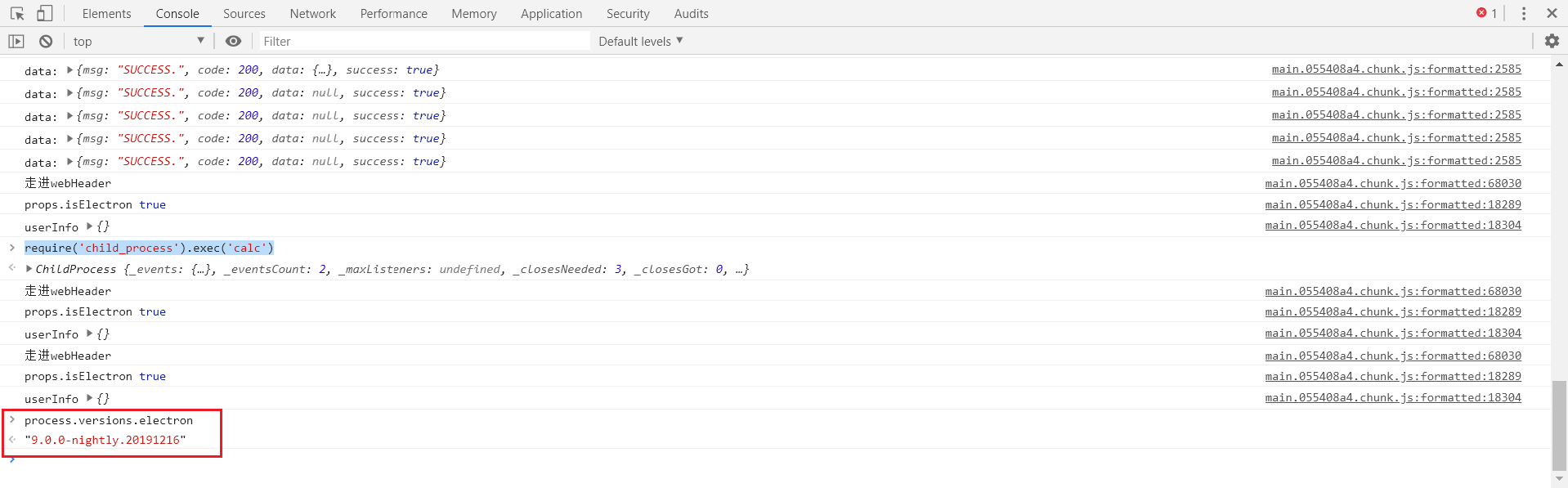Expand the second userInfo {} object
This screenshot has height=488, width=1568.
coord(89,334)
